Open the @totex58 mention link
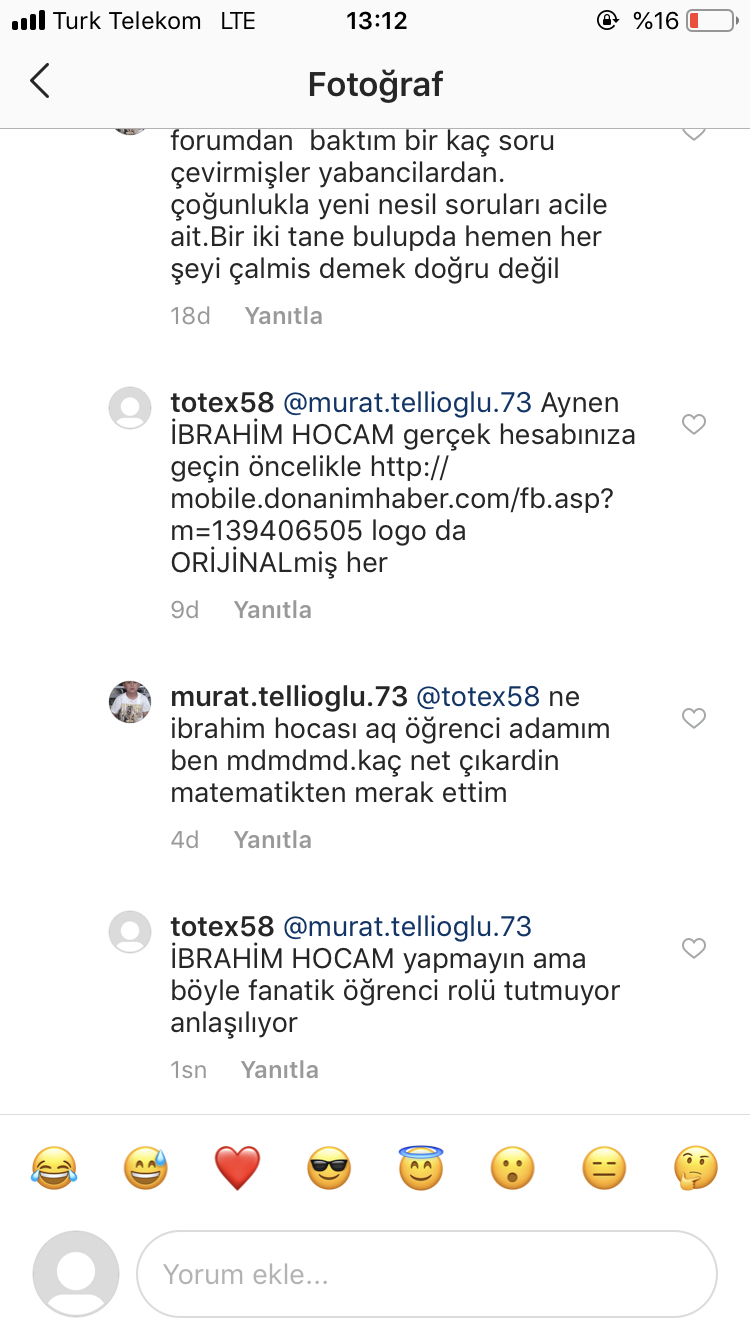Image resolution: width=750 pixels, height=1334 pixels. click(x=477, y=696)
